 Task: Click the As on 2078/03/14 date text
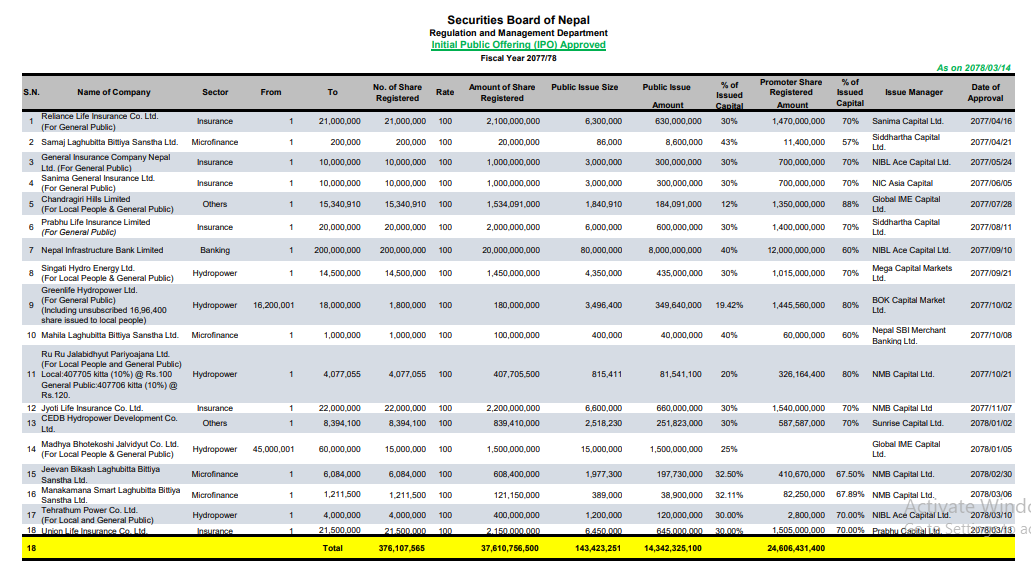973,68
